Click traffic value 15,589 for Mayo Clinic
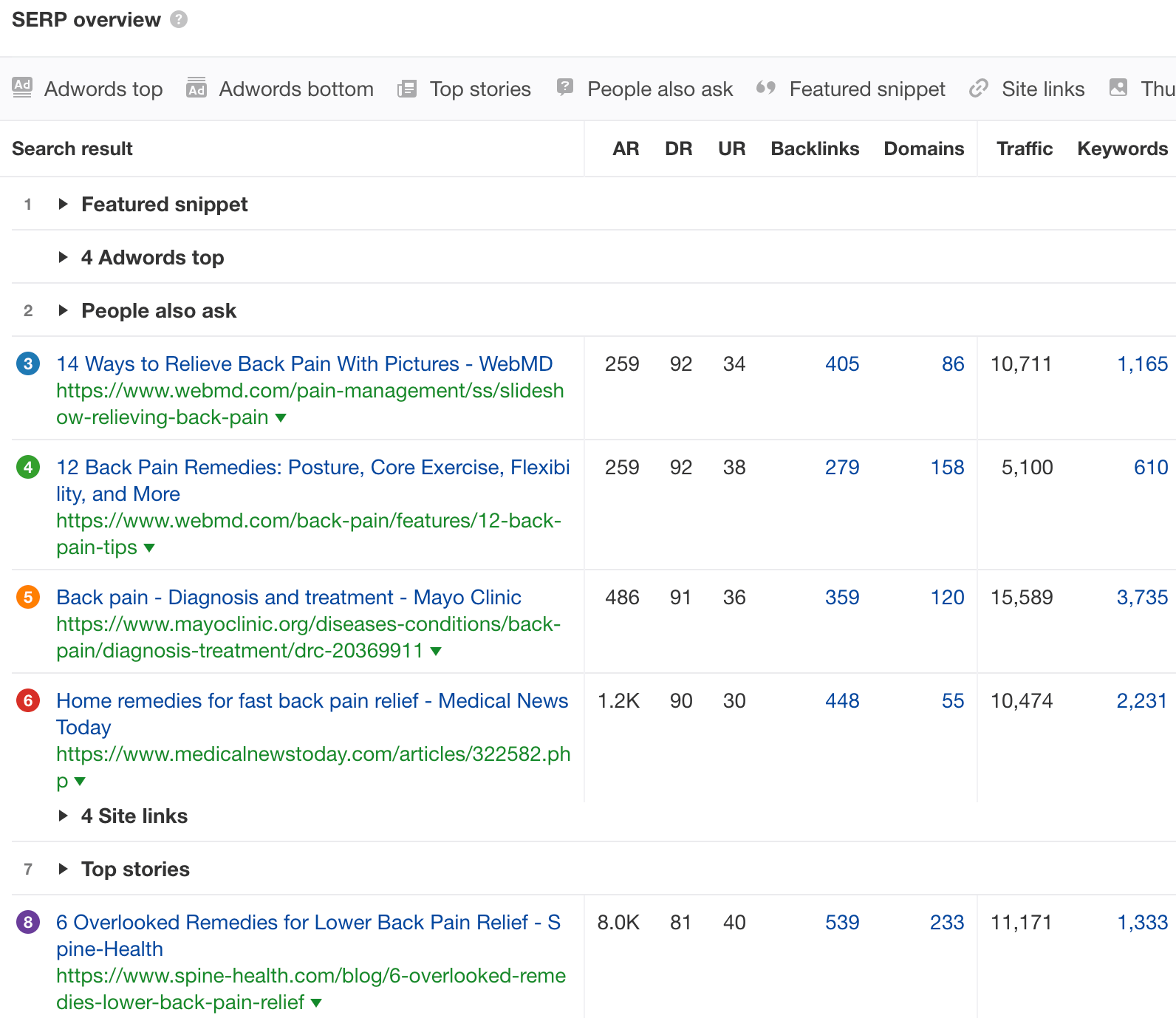Viewport: 1176px width, 1018px height. tap(1022, 597)
